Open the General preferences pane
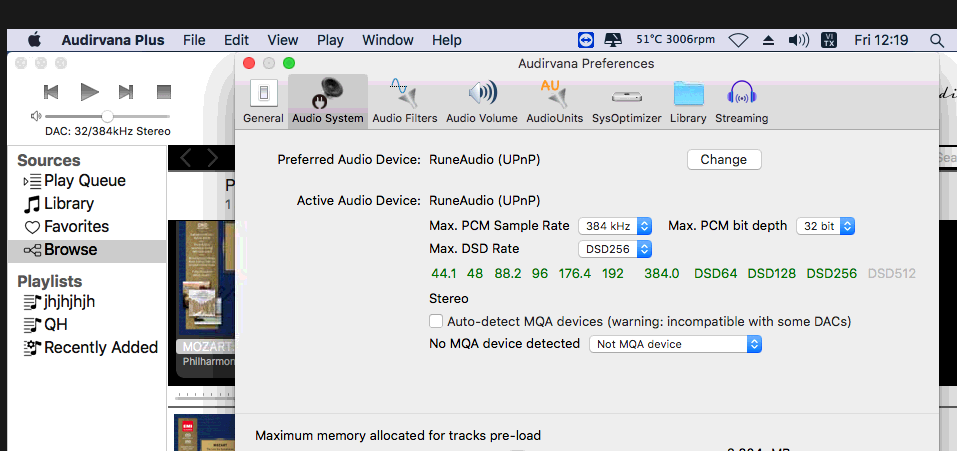 click(263, 101)
